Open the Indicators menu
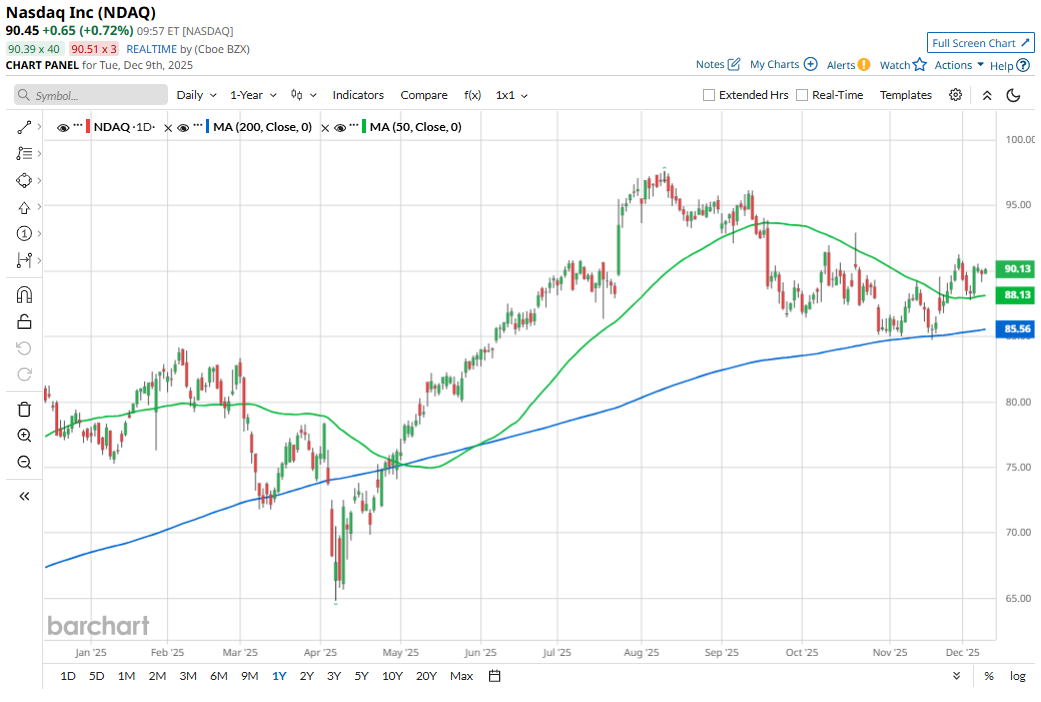 click(358, 95)
